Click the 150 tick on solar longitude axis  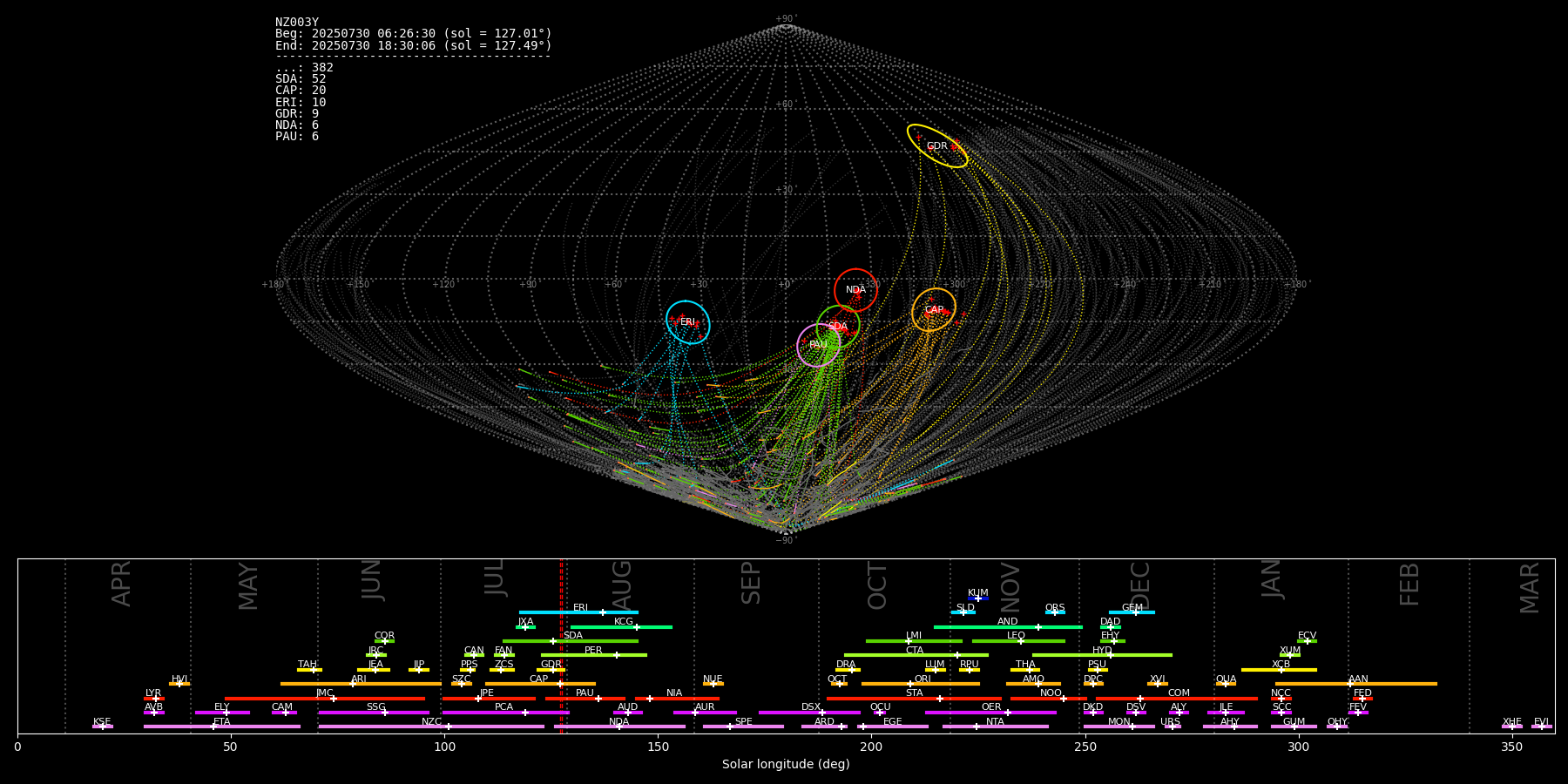point(658,747)
